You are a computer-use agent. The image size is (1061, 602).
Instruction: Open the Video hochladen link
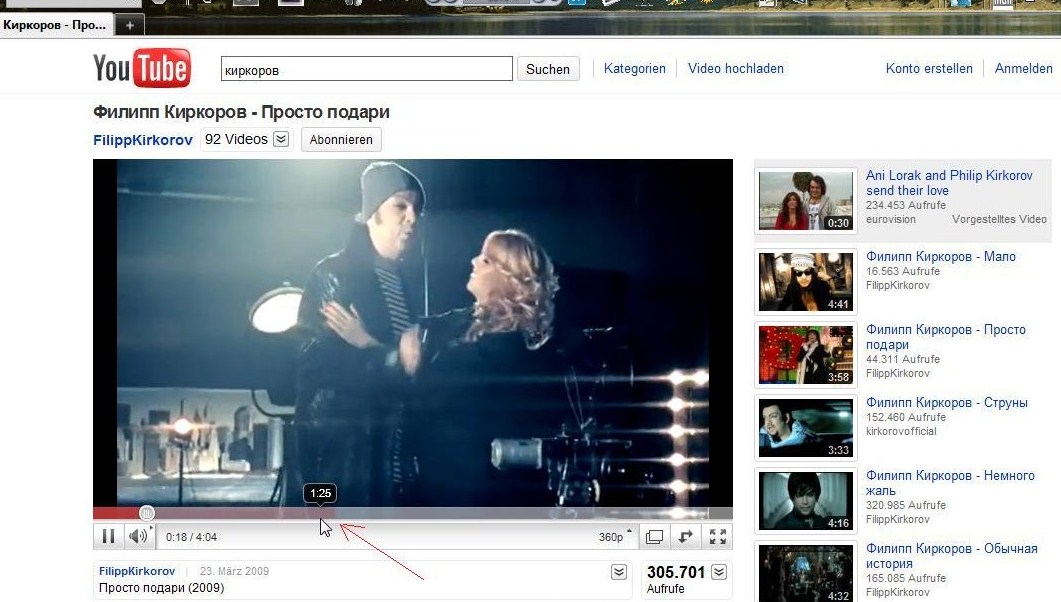(736, 68)
